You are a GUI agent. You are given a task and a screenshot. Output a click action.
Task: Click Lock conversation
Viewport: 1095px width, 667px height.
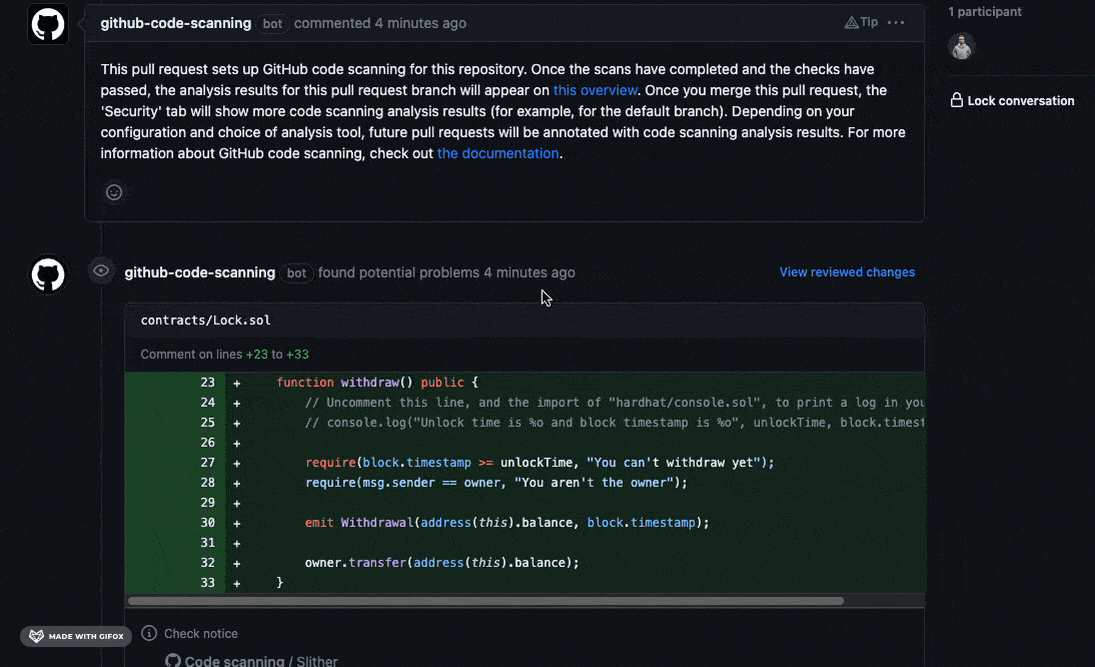tap(1012, 100)
